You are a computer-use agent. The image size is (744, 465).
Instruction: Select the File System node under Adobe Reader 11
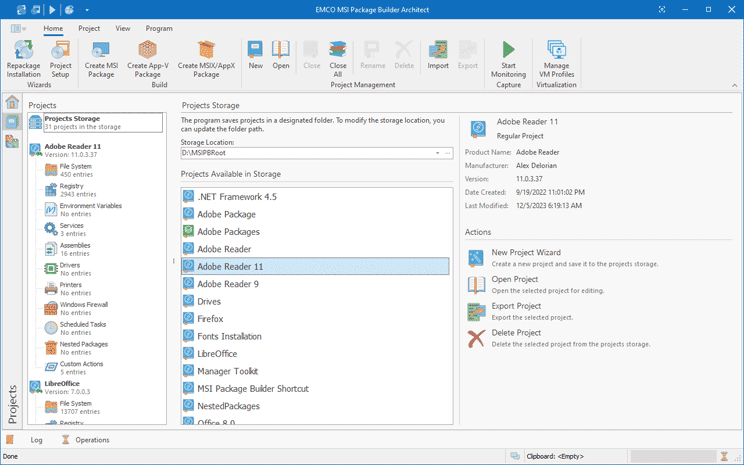[75, 170]
